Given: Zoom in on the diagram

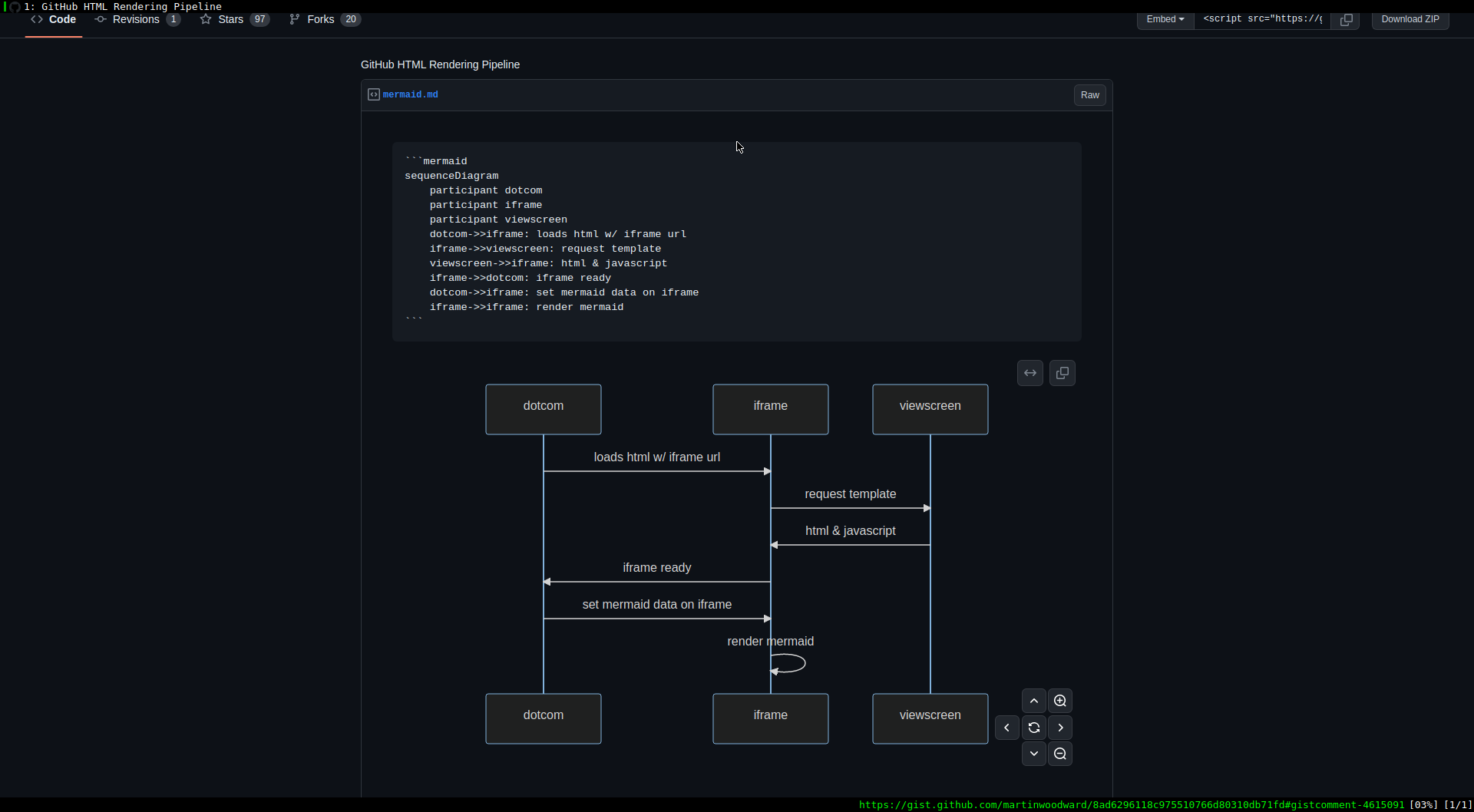Looking at the screenshot, I should (1060, 701).
